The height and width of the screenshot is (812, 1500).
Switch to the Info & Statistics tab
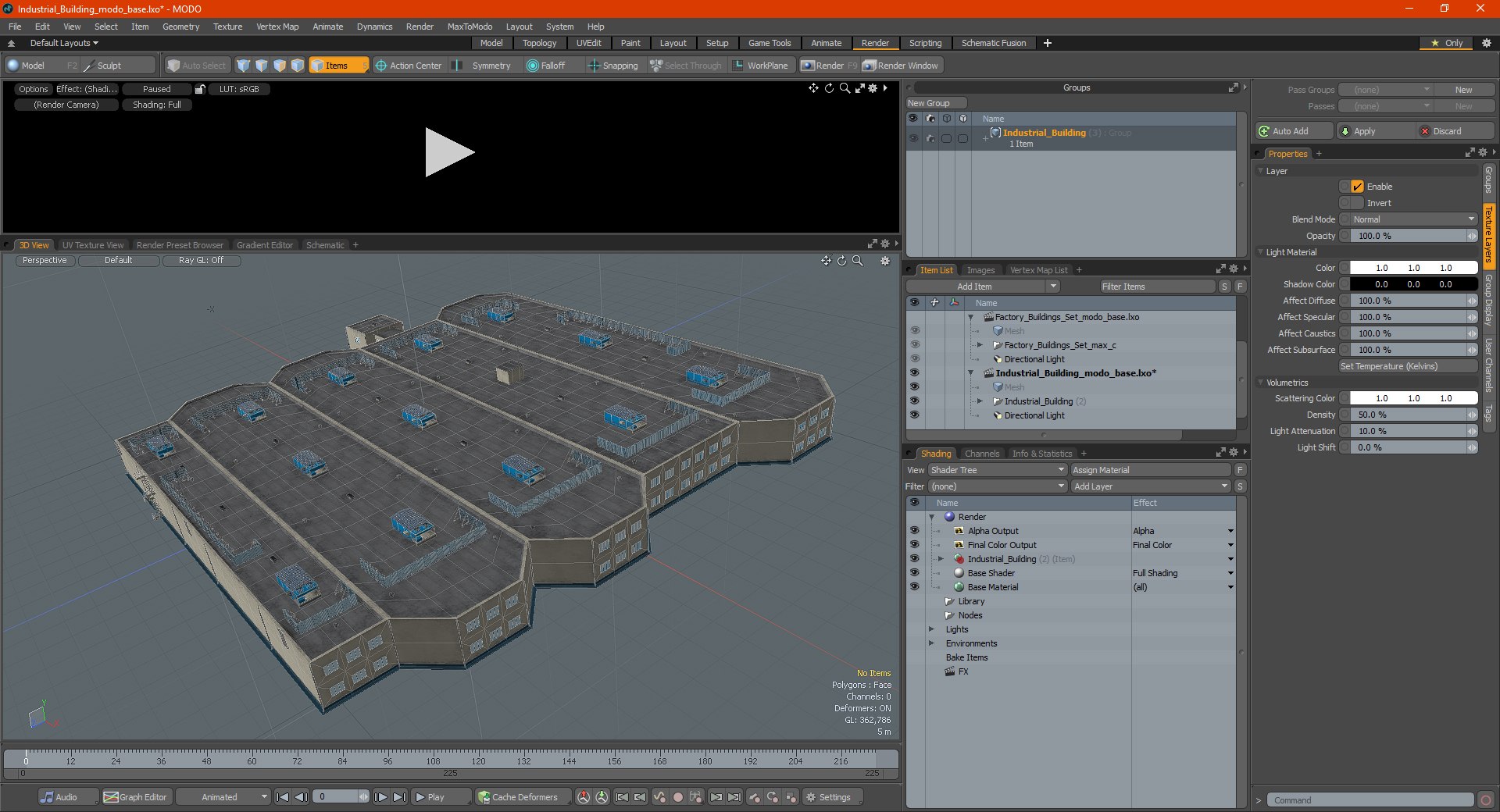click(1042, 454)
